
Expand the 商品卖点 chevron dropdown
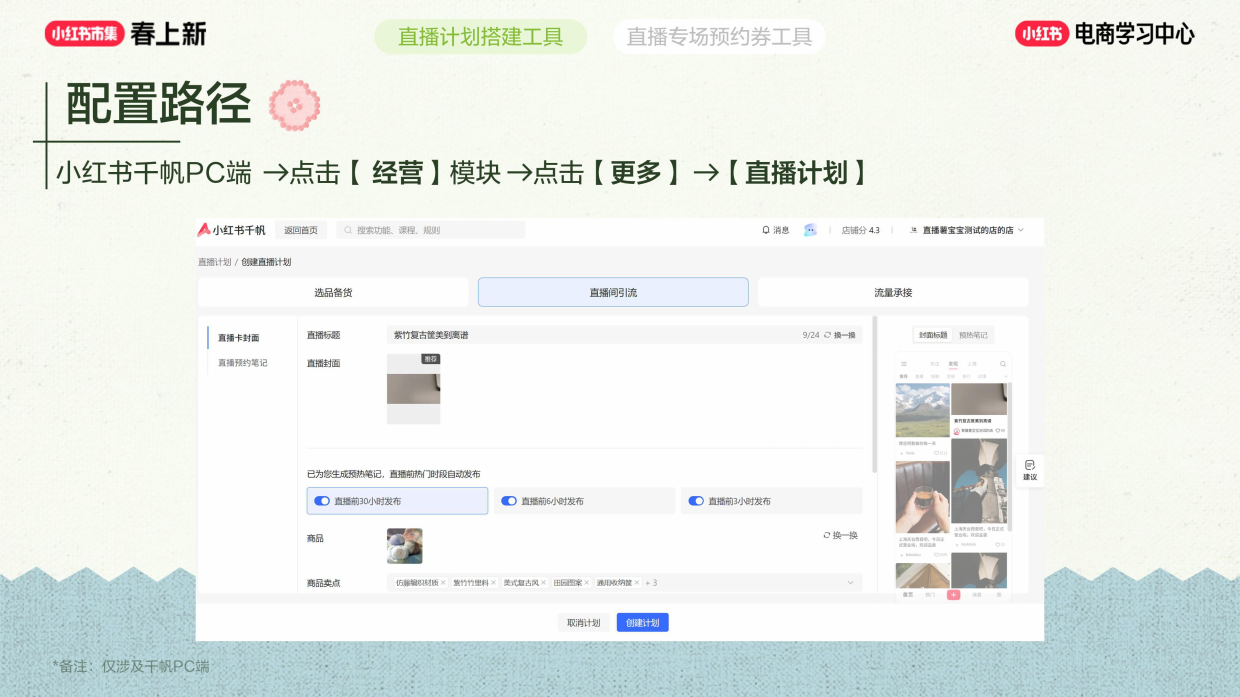(850, 581)
